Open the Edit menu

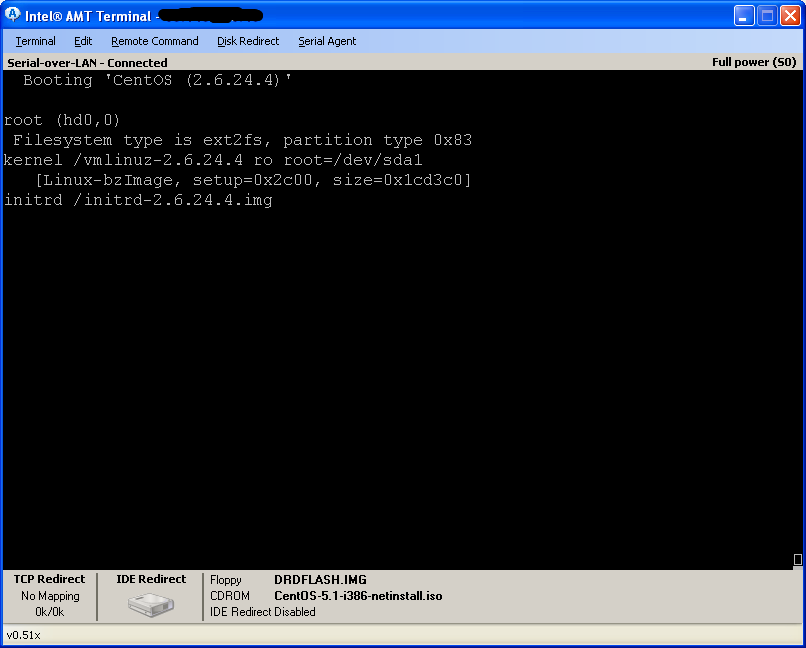coord(83,41)
